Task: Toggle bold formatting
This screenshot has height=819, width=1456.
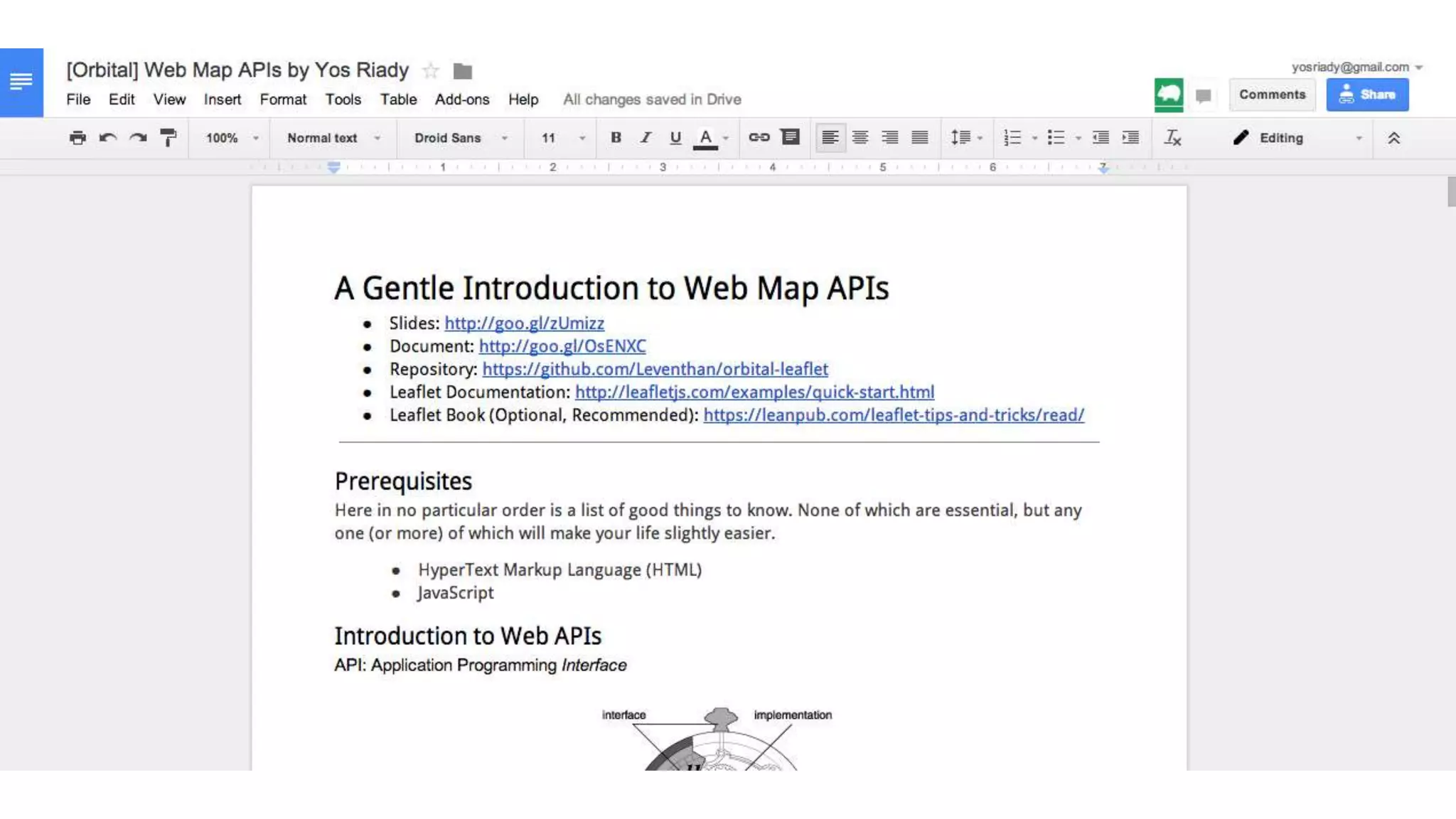Action: 616,138
